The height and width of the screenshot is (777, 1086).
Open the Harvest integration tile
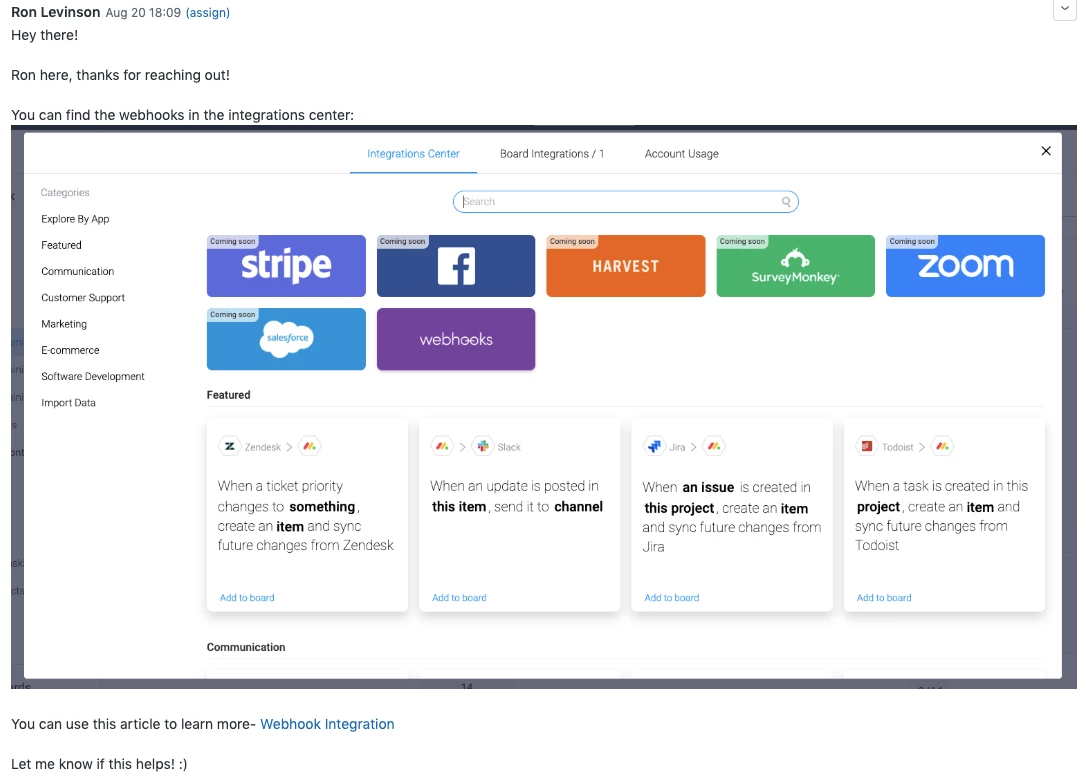point(625,266)
